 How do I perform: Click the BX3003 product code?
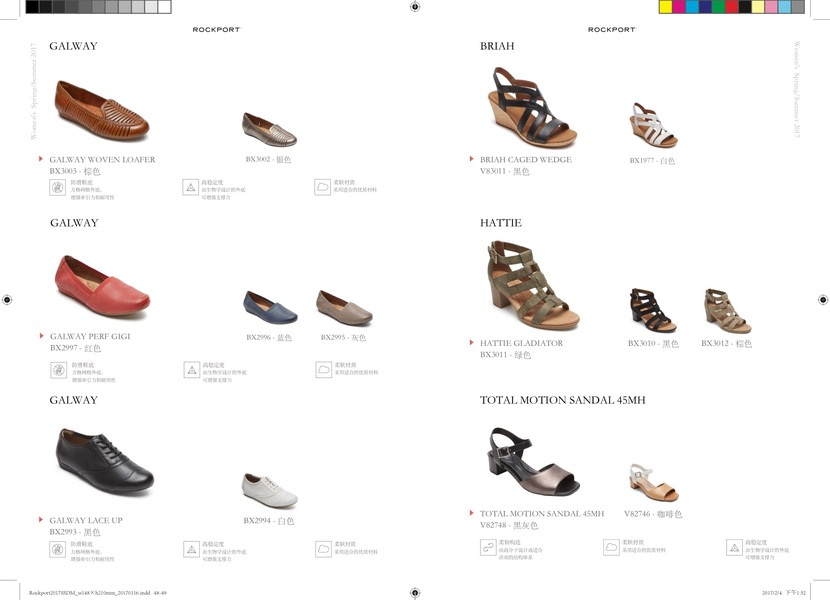63,171
